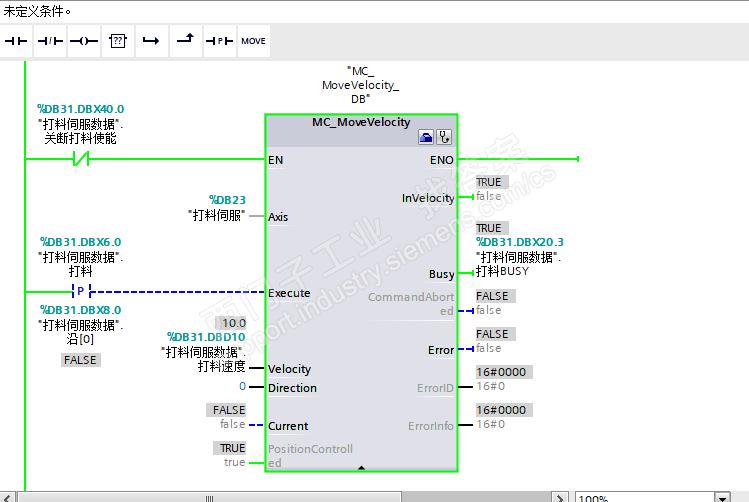Insert a positive edge contact

click(x=219, y=41)
